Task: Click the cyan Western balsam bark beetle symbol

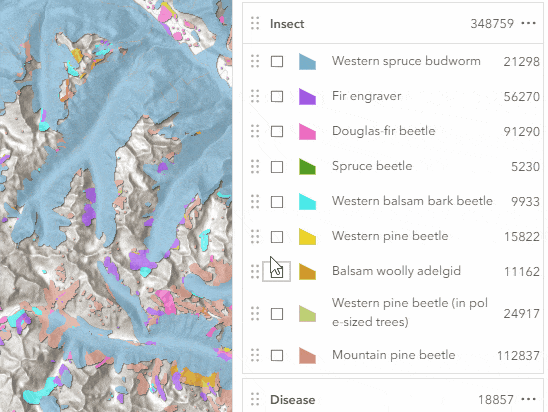Action: point(308,201)
